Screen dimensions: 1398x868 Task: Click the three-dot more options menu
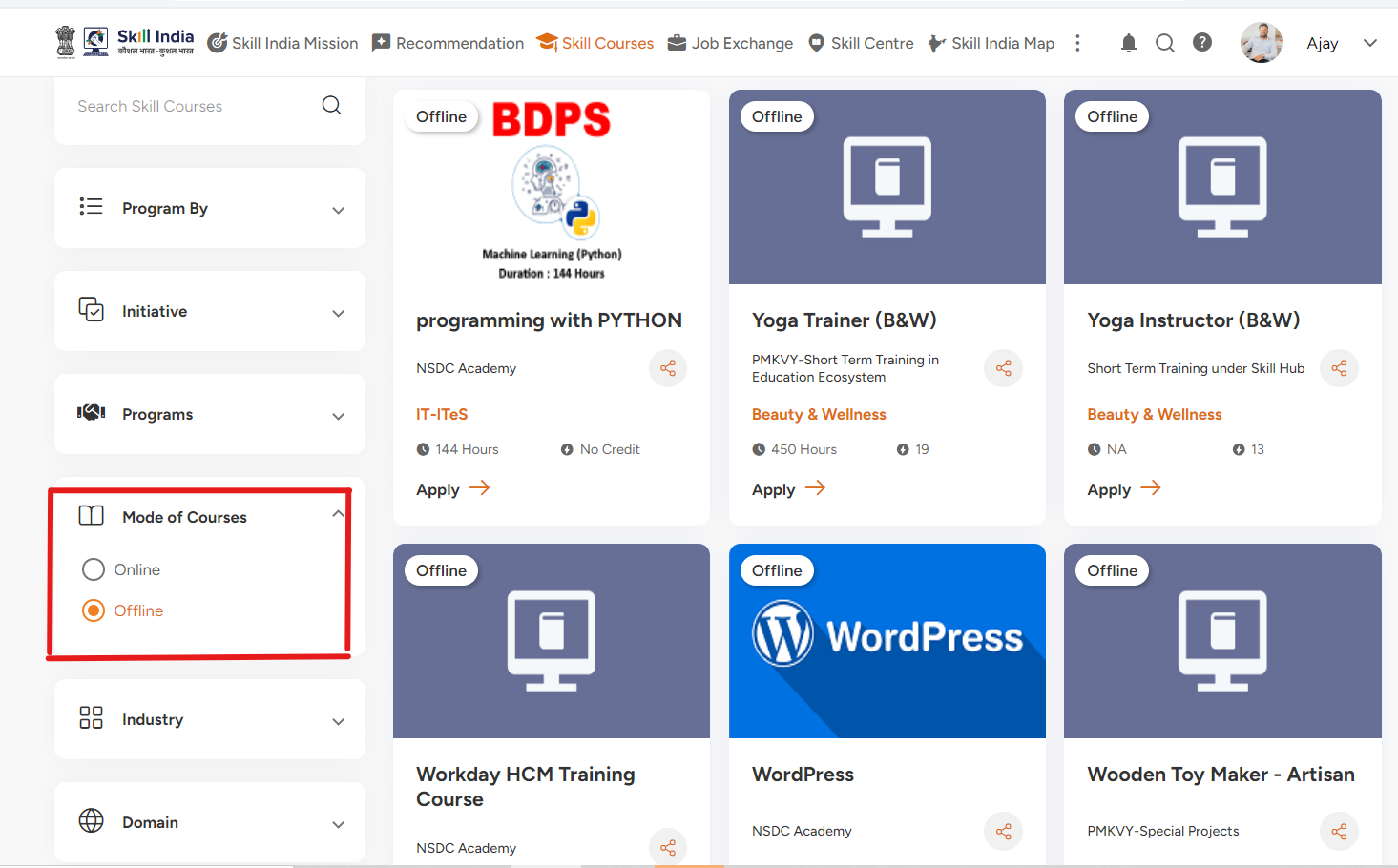1077,43
